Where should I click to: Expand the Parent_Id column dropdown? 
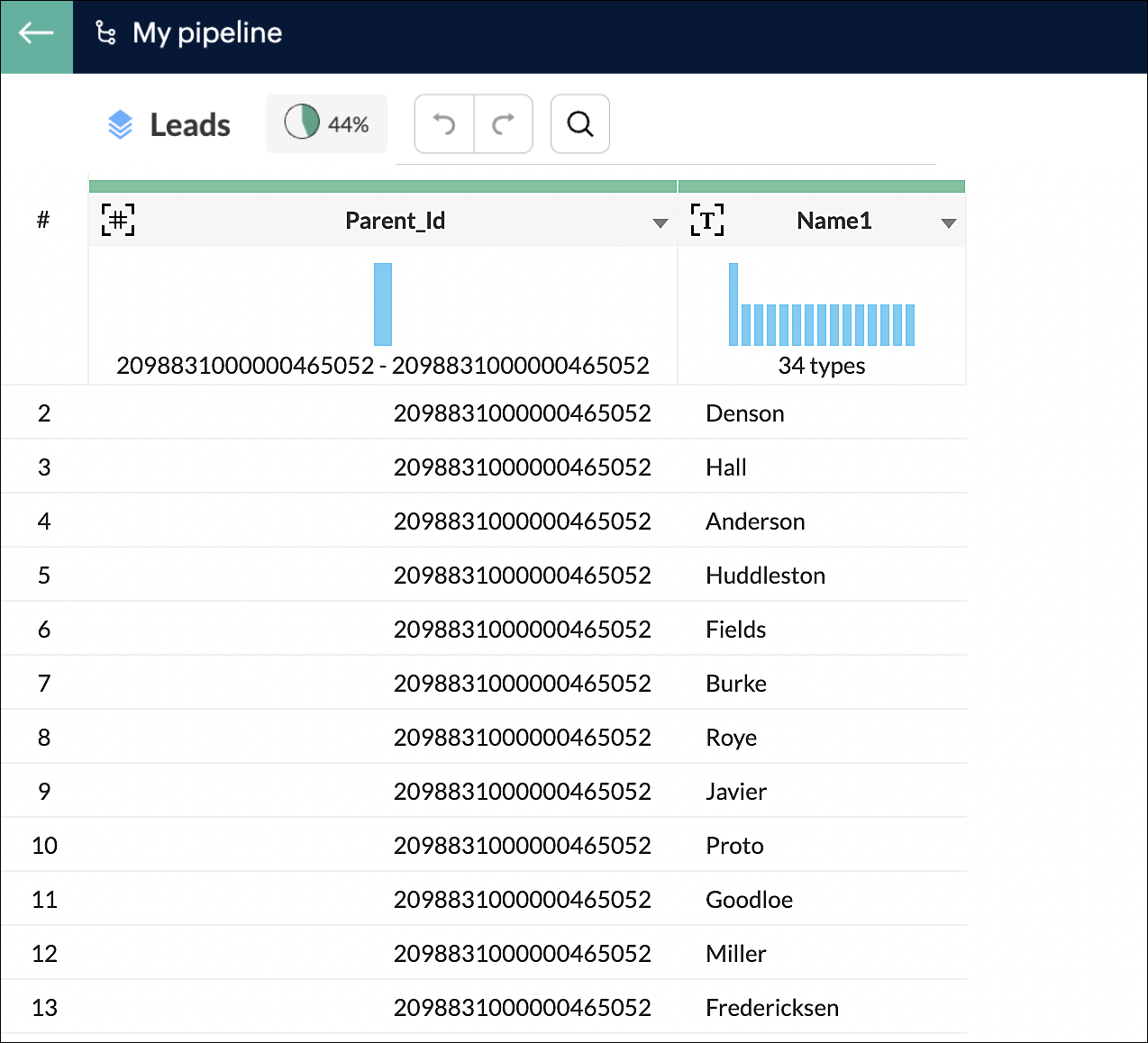point(660,222)
